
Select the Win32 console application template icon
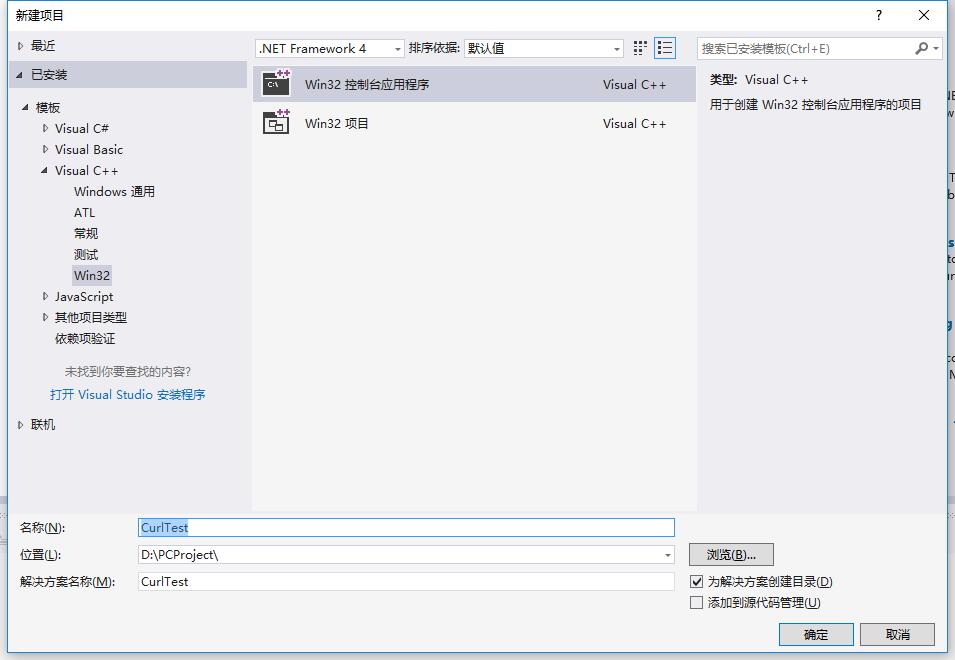tap(276, 83)
